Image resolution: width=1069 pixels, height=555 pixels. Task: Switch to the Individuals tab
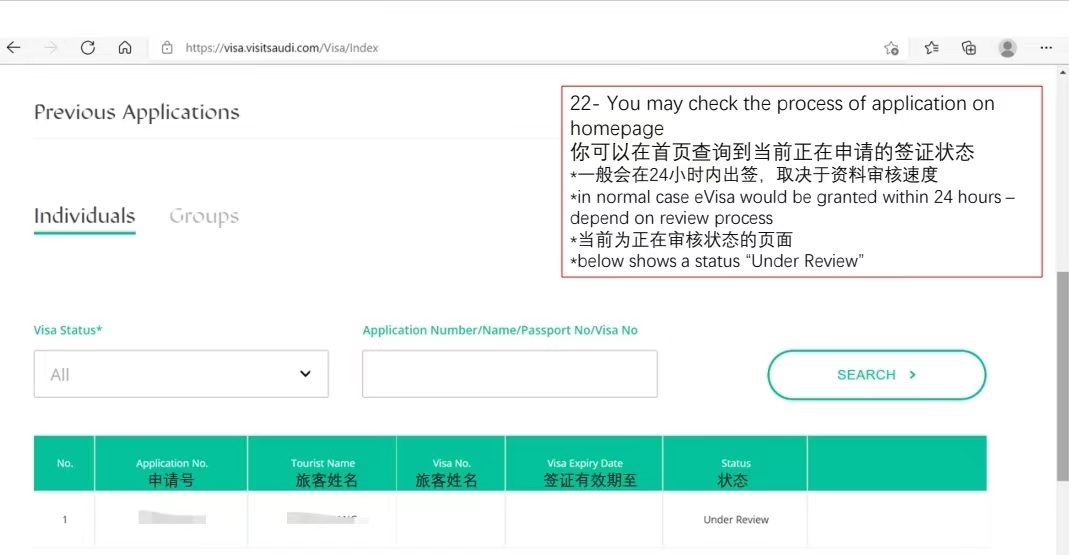[85, 216]
